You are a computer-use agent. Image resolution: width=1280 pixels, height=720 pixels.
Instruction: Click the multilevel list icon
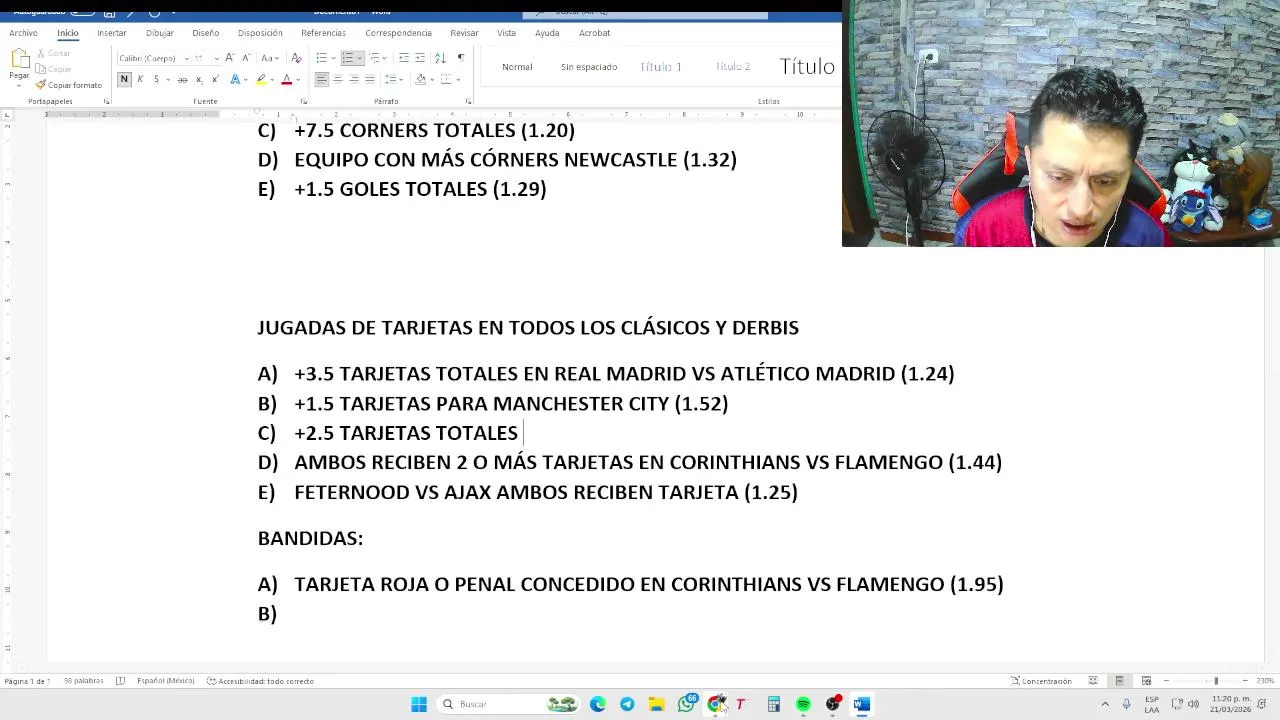coord(374,58)
